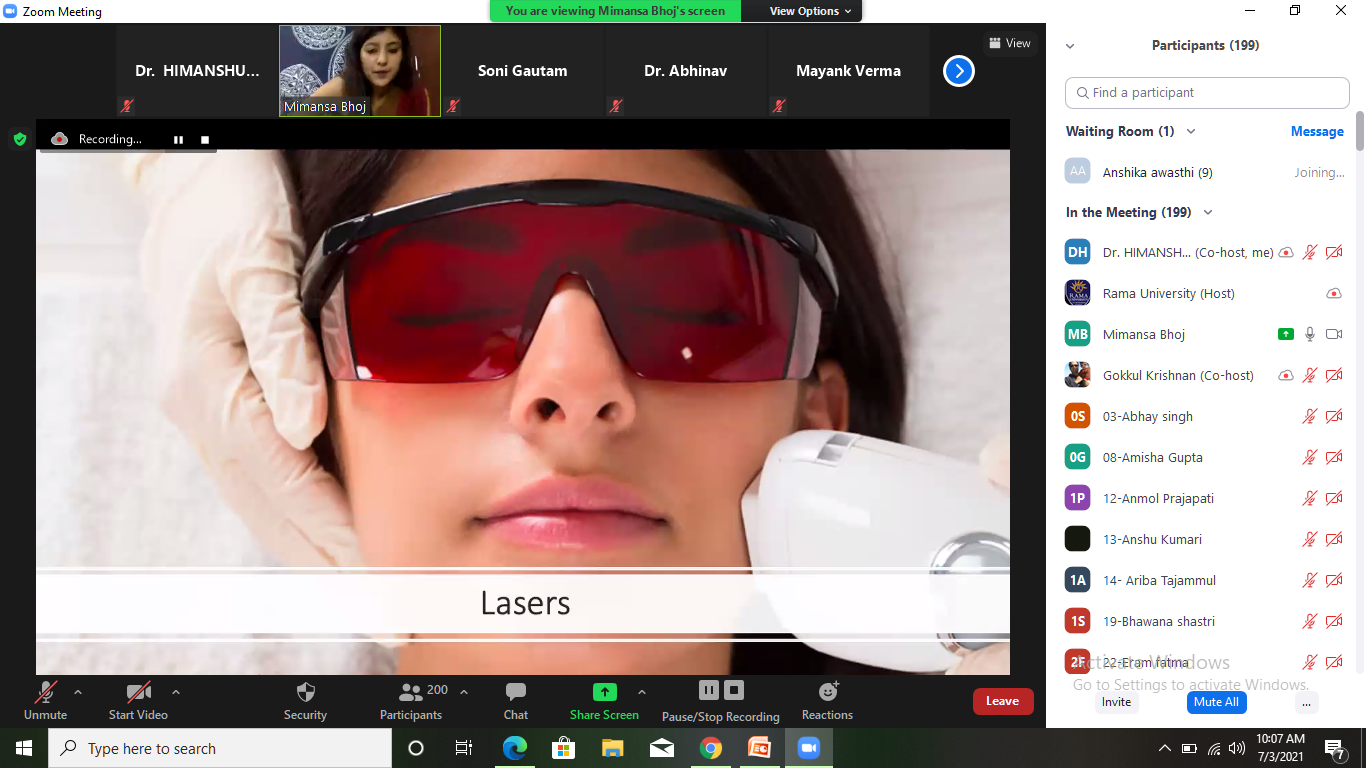Open File Explorer from taskbar

click(x=612, y=748)
